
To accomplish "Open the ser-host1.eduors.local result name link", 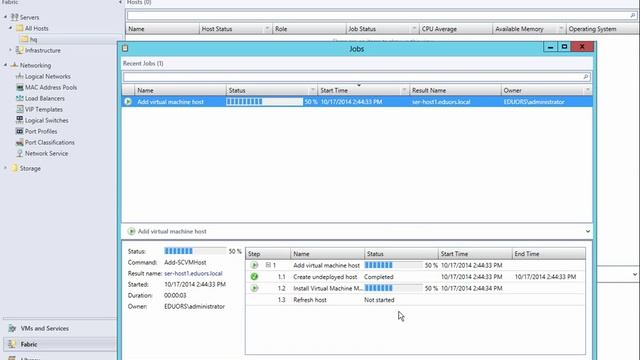I will 193,273.
